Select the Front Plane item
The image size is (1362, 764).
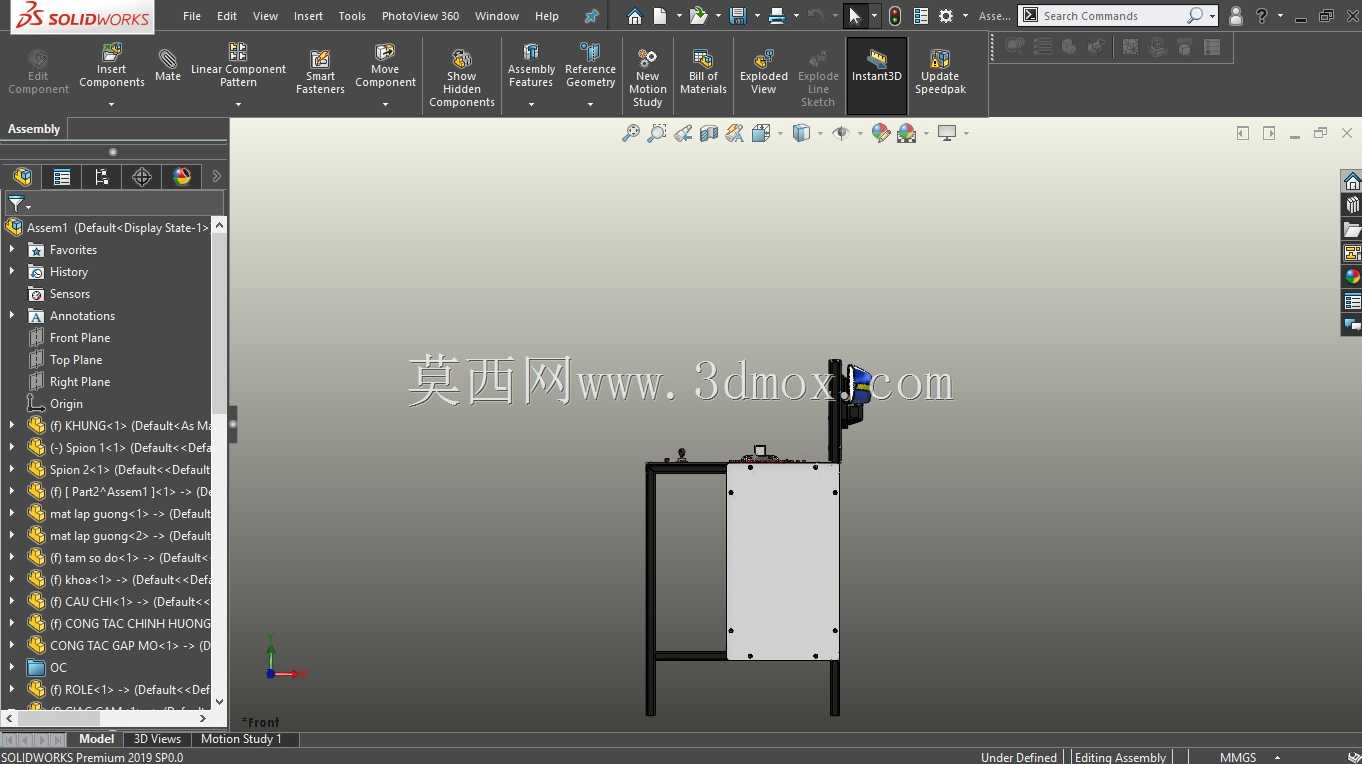[x=80, y=337]
